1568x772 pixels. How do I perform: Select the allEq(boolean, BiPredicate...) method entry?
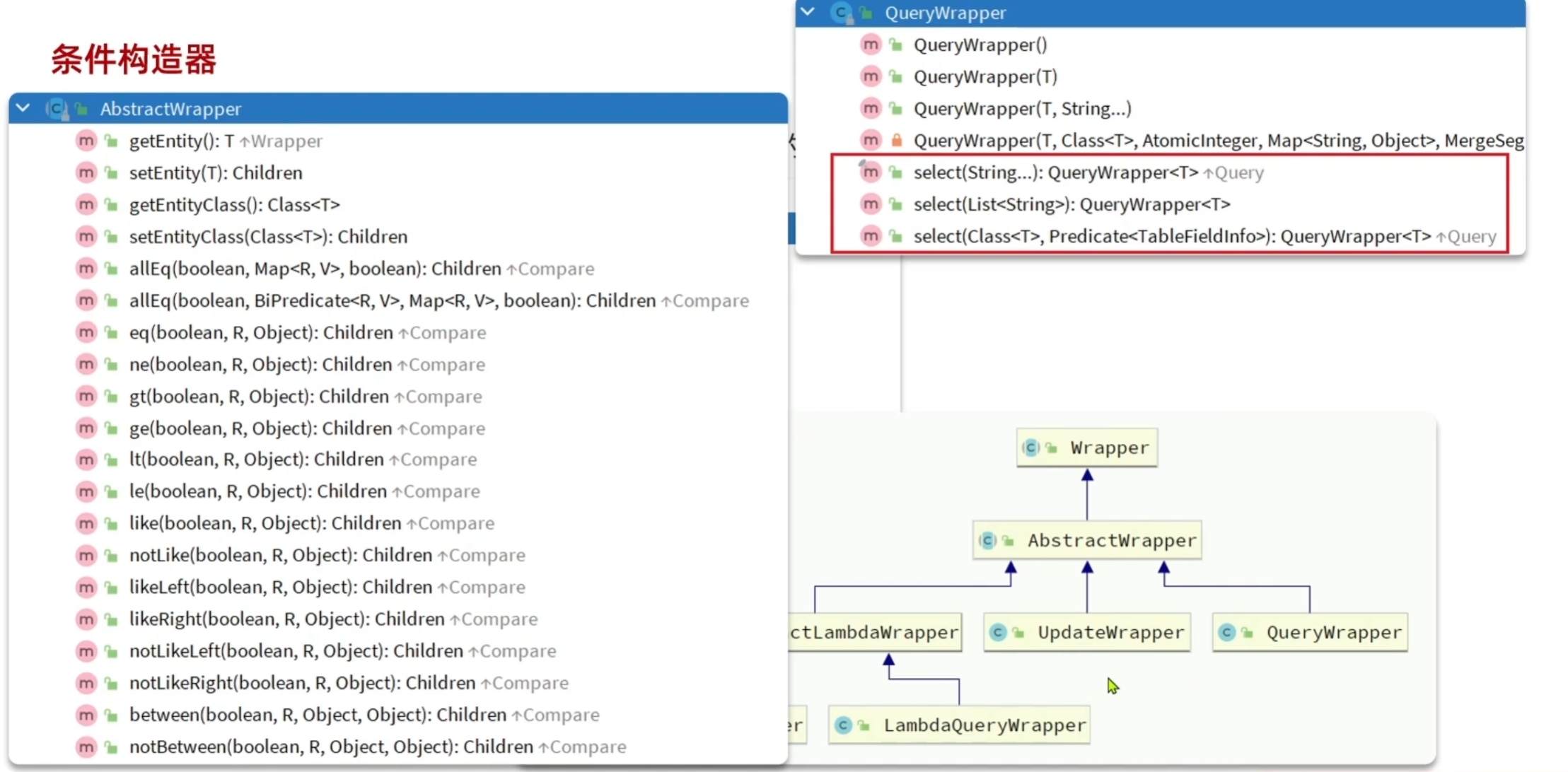click(x=392, y=301)
